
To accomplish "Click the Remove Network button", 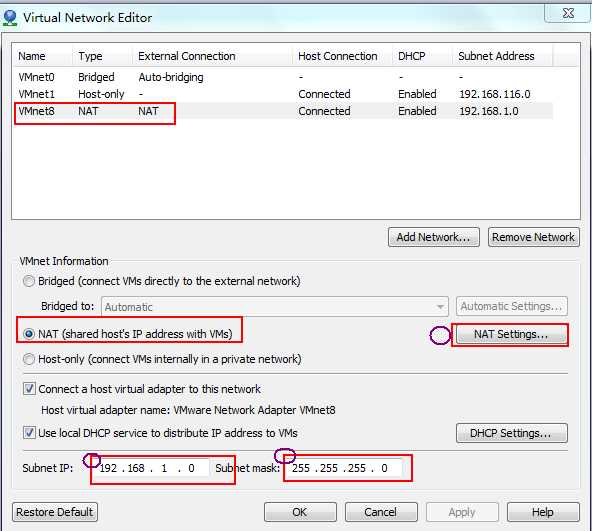I will (x=533, y=237).
